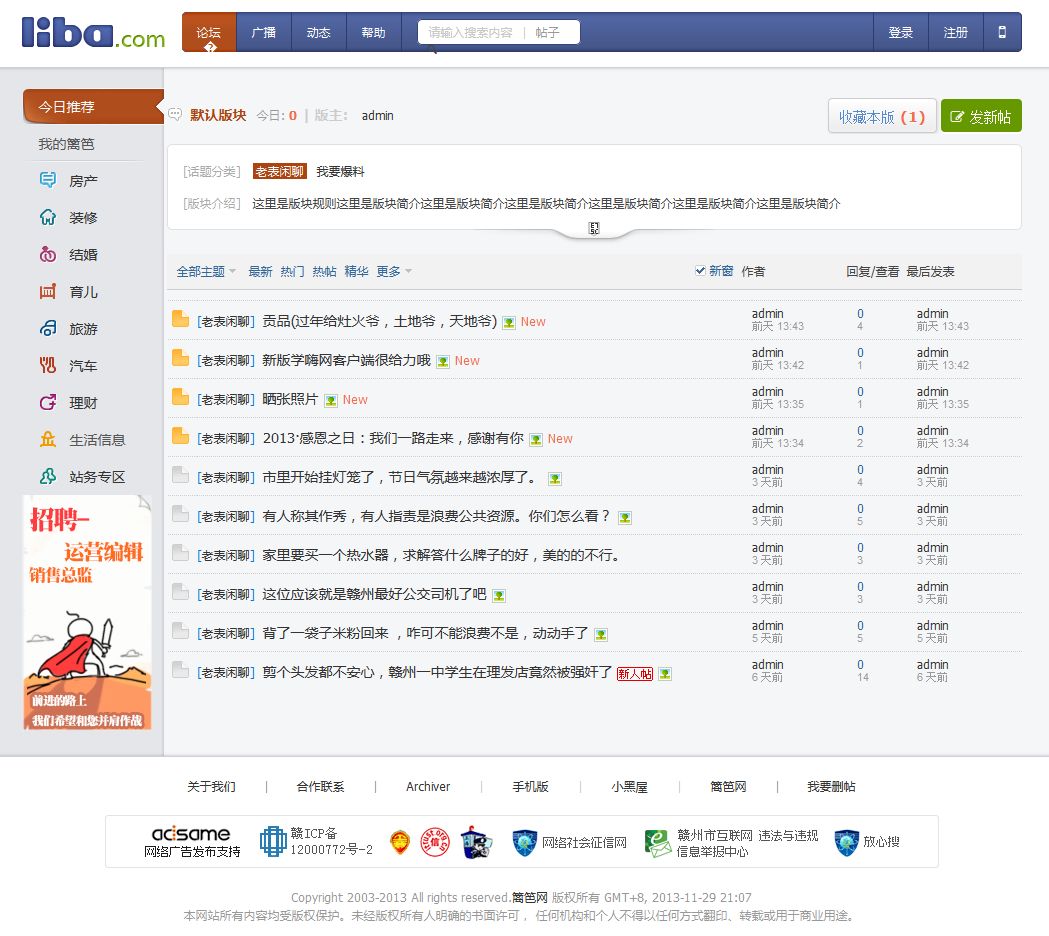The height and width of the screenshot is (936, 1049).
Task: Click the 生活信息 sidebar icon
Action: click(x=48, y=440)
